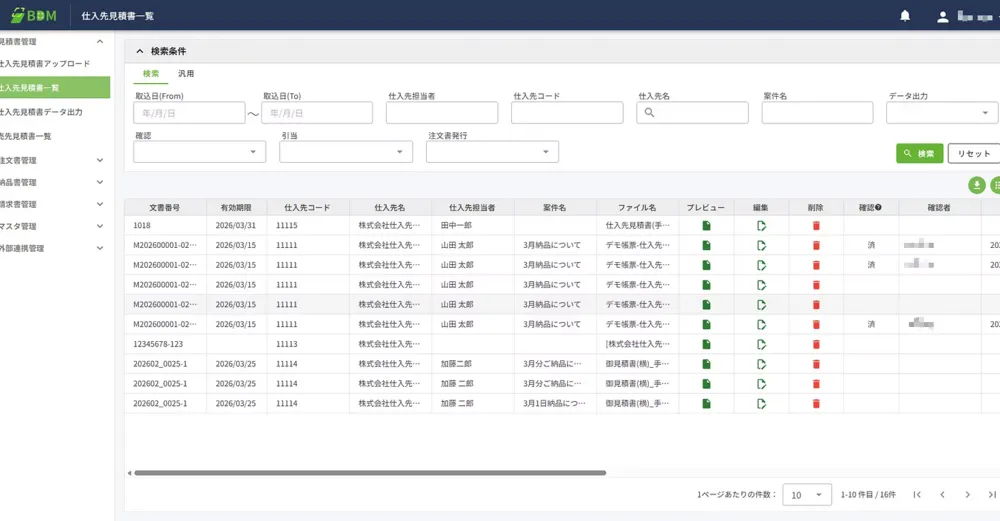Preview document 12345678-123
1000x521 pixels.
[706, 344]
